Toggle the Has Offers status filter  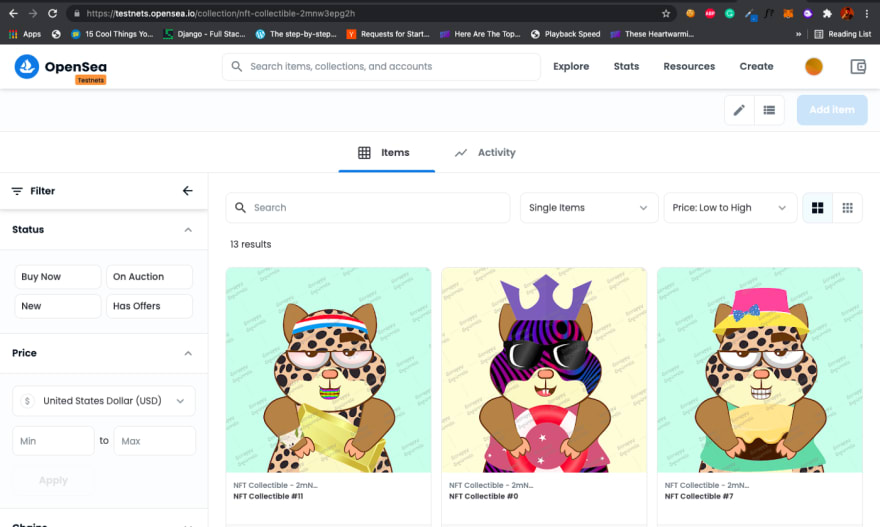pyautogui.click(x=149, y=306)
